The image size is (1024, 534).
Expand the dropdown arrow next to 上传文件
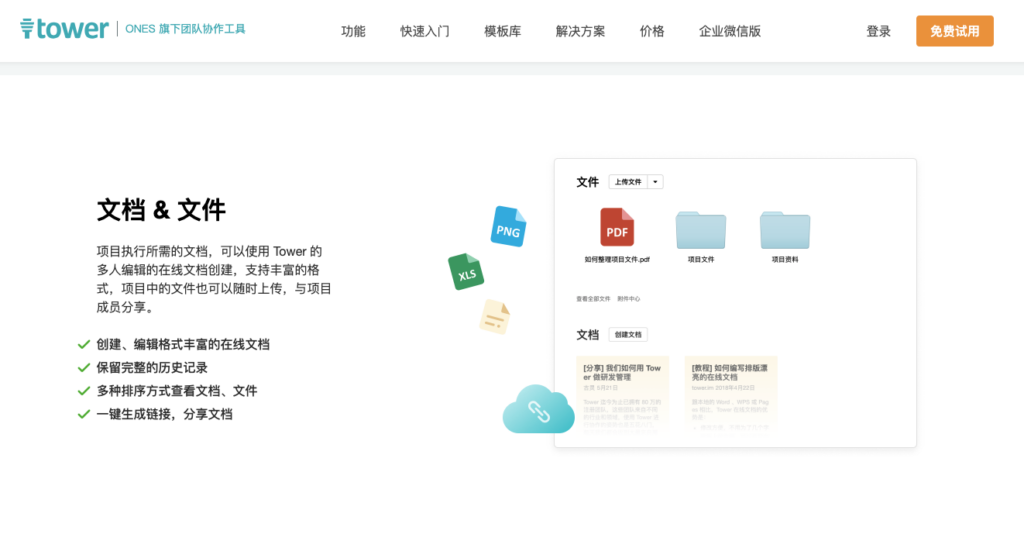[x=655, y=182]
